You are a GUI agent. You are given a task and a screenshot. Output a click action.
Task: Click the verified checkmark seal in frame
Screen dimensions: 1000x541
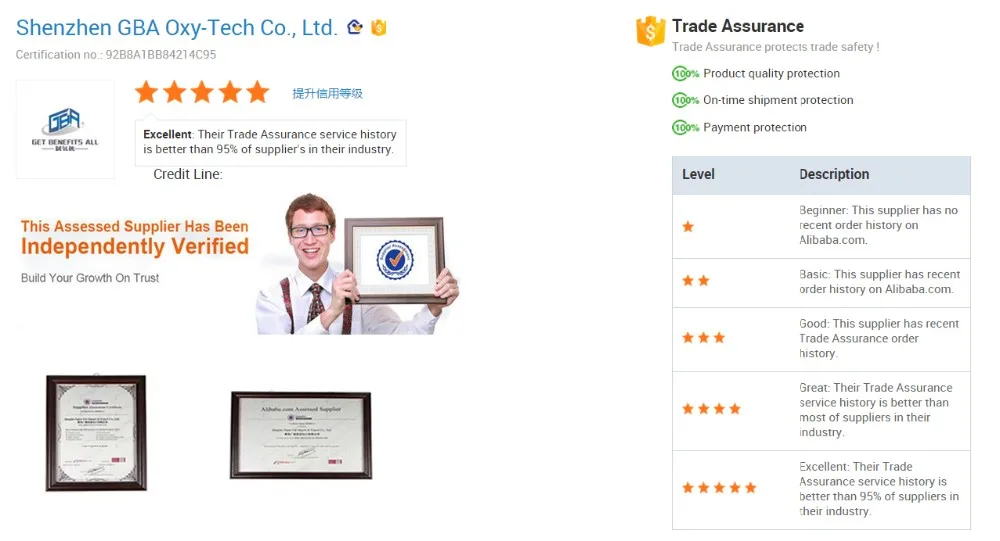point(395,260)
